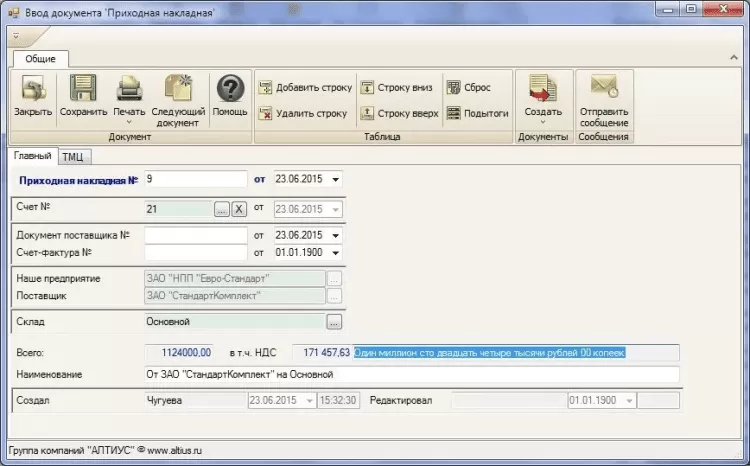Image resolution: width=750 pixels, height=466 pixels.
Task: Click Приходная накладная № input field
Action: pos(196,179)
